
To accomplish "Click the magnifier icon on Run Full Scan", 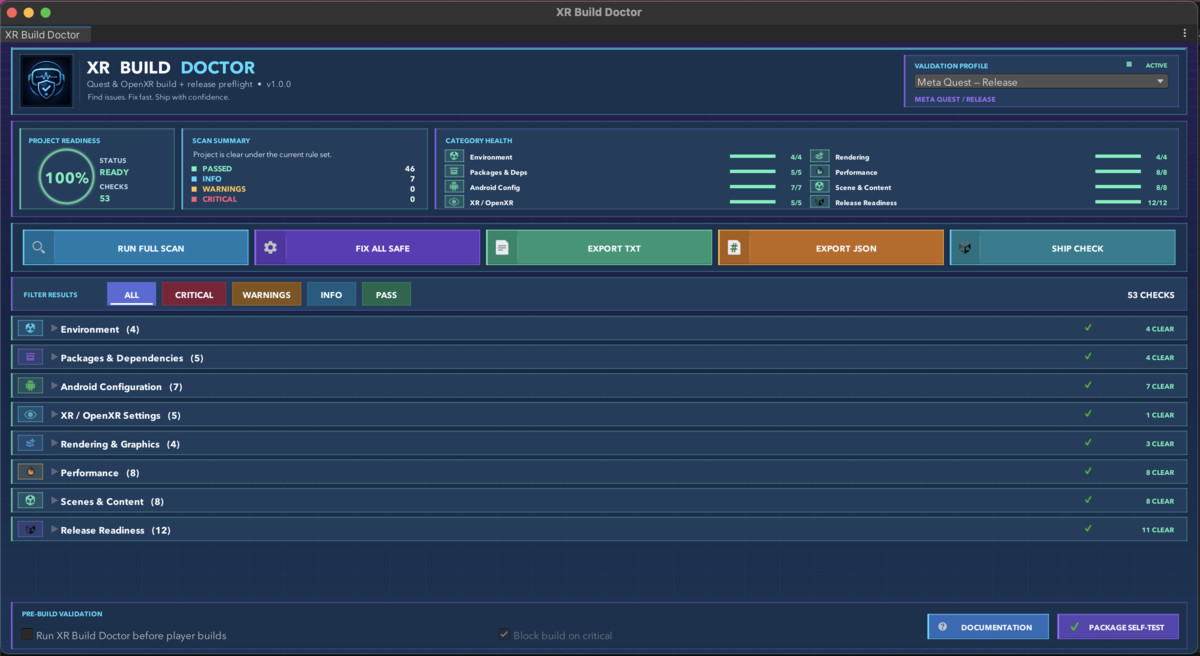I will click(38, 248).
